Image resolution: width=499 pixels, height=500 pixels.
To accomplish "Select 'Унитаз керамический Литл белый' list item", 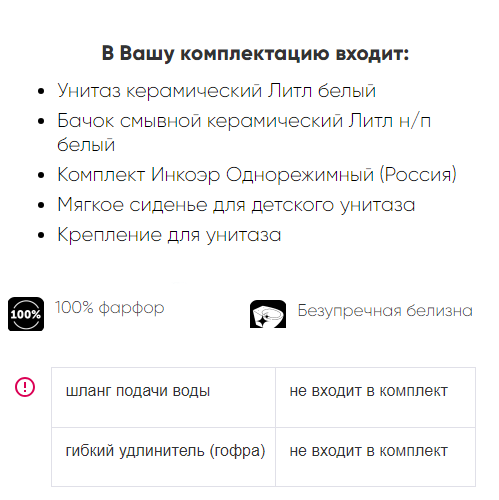I will [217, 90].
